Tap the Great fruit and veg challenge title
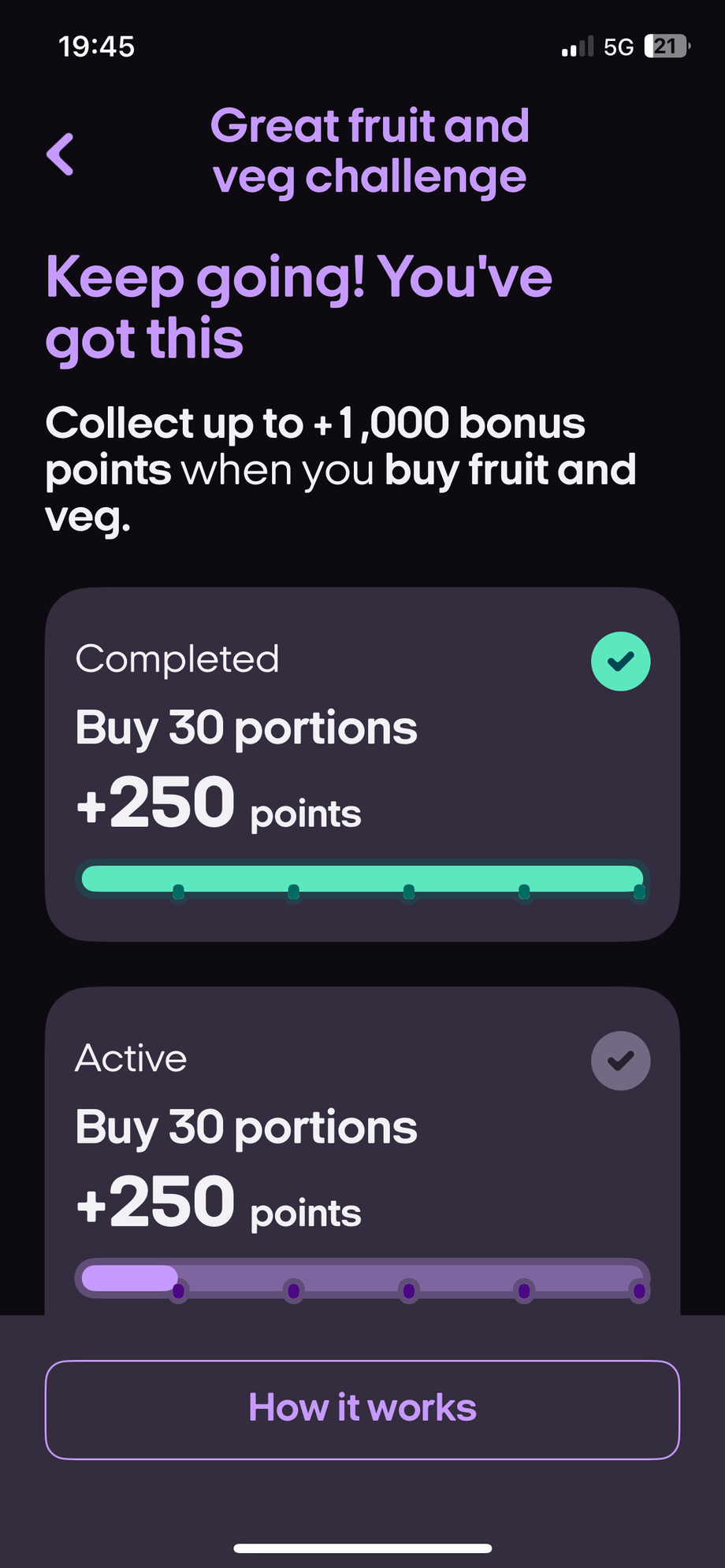Image resolution: width=725 pixels, height=1568 pixels. (x=370, y=151)
